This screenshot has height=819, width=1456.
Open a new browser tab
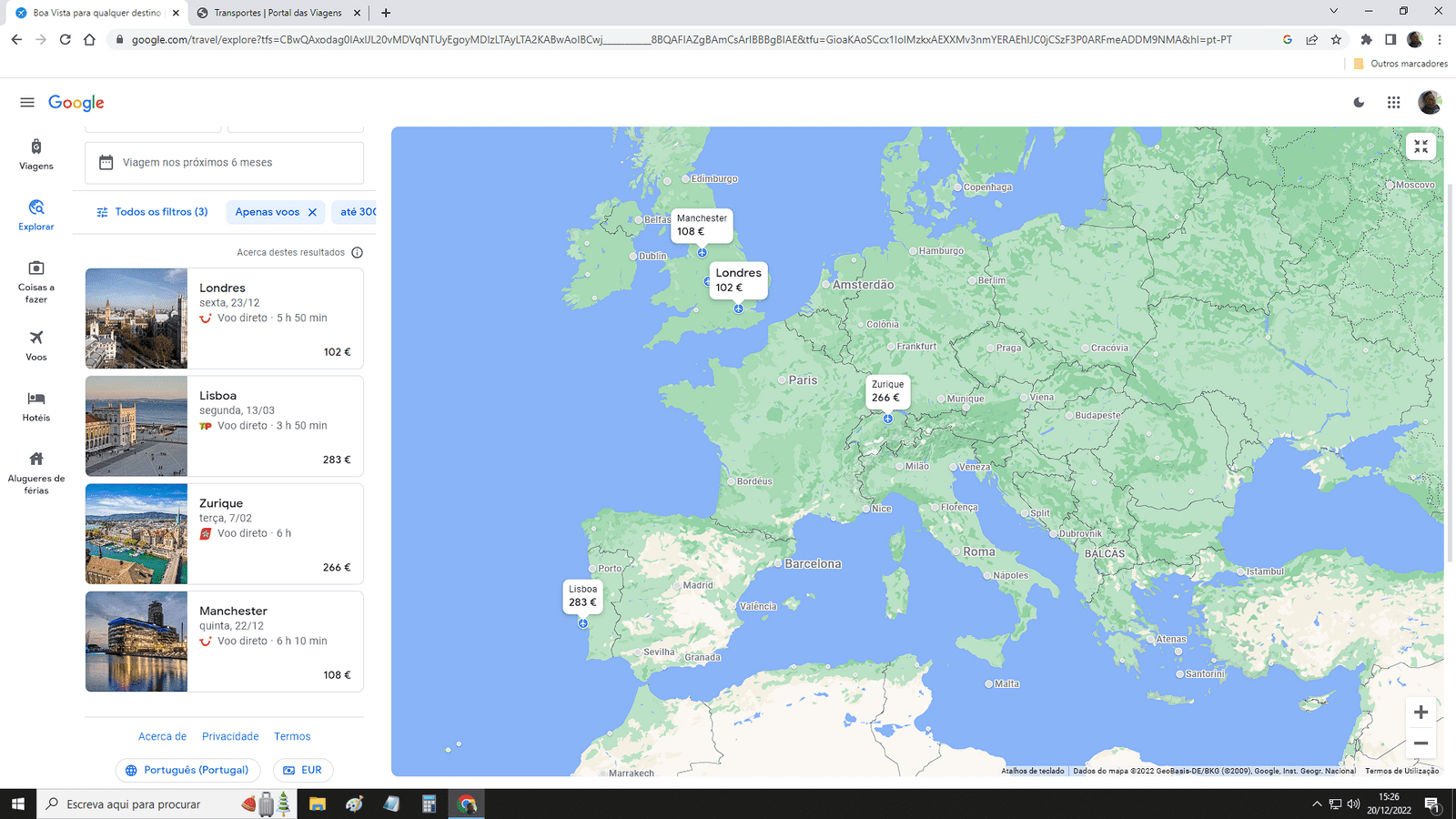pyautogui.click(x=386, y=13)
